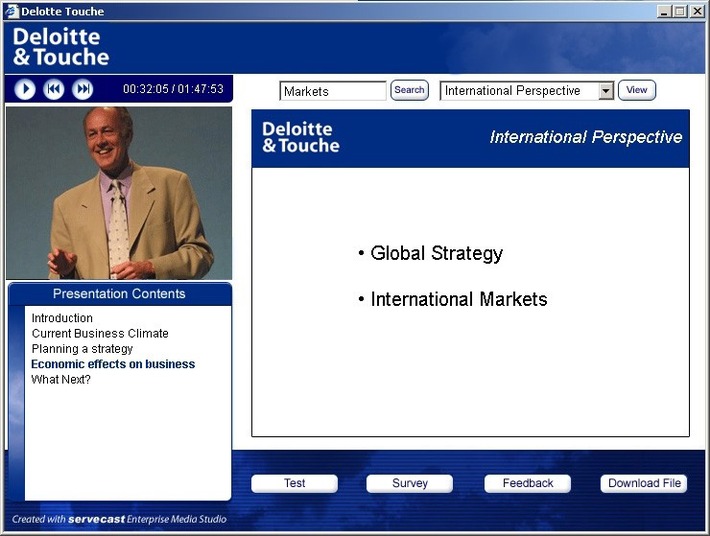
Task: Open the International Perspective dropdown arrow
Action: pyautogui.click(x=605, y=91)
